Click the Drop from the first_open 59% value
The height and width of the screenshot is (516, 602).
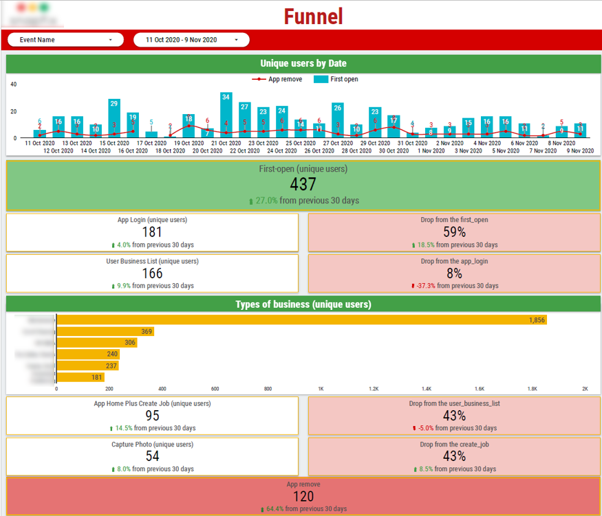454,232
